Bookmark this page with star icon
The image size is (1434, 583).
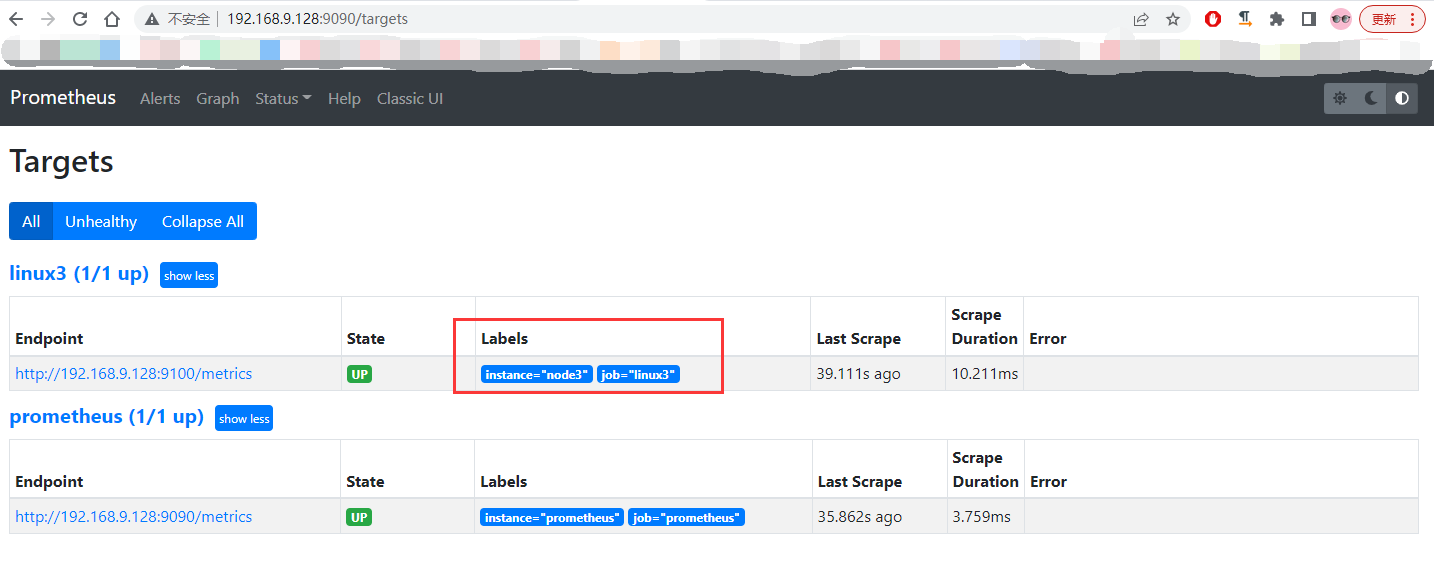1173,19
